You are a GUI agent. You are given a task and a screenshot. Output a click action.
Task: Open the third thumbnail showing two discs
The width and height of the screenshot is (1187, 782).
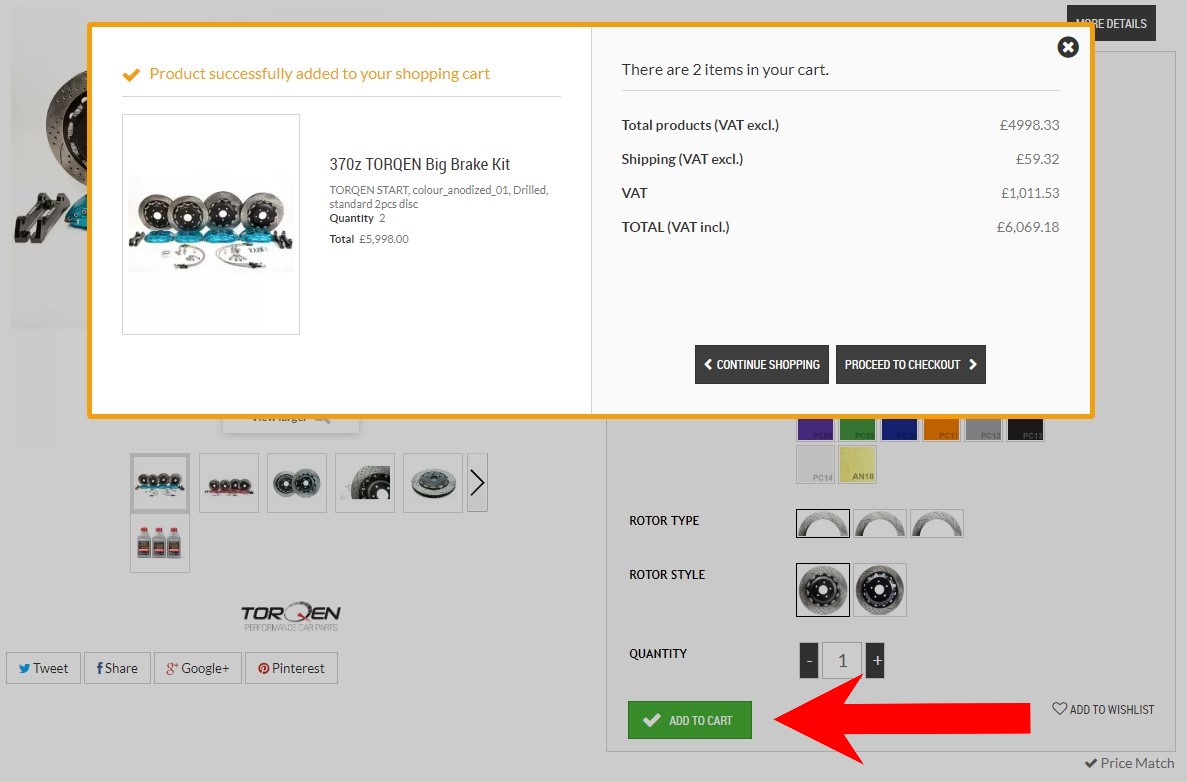[x=297, y=483]
